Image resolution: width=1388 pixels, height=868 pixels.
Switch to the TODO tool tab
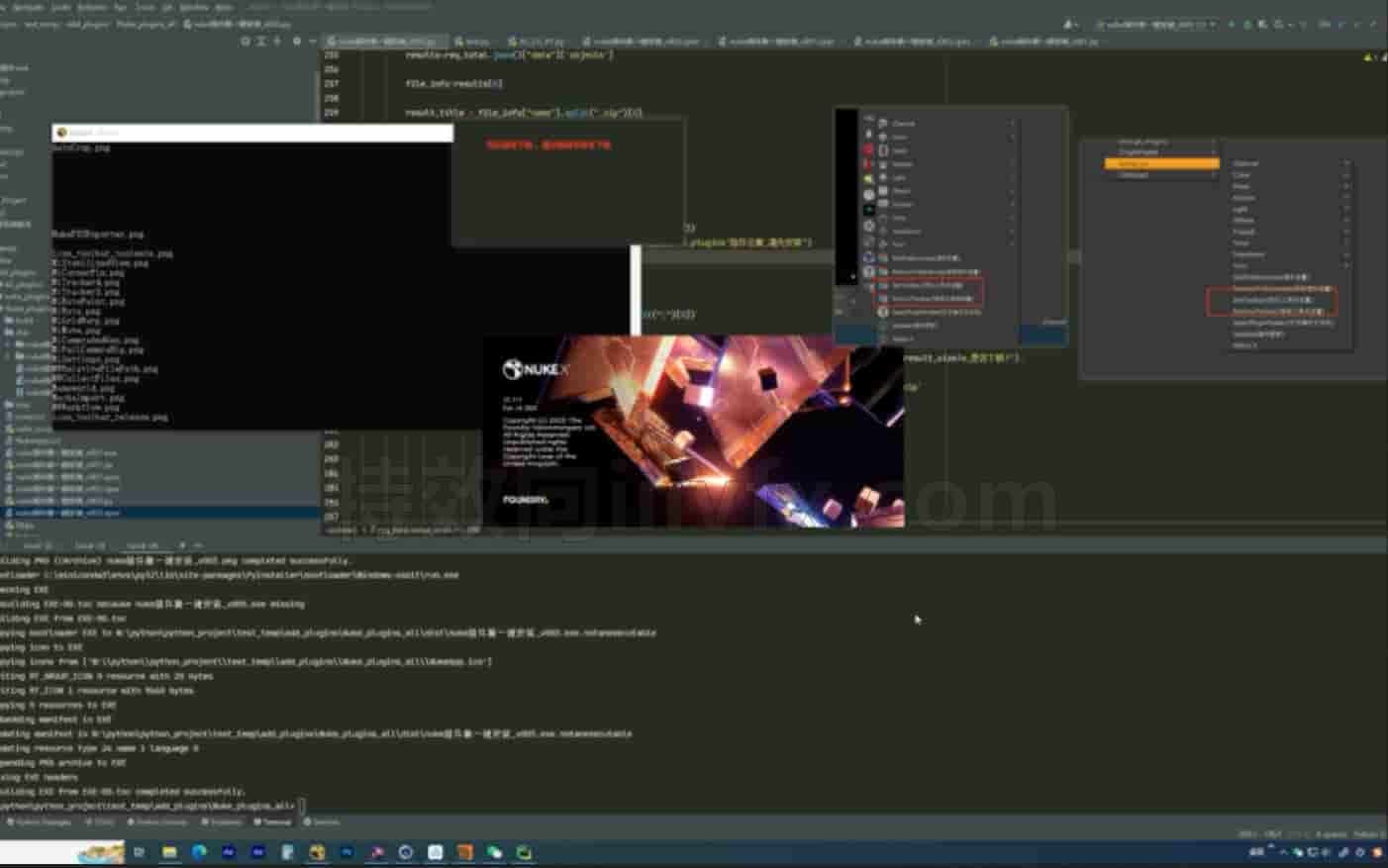point(100,822)
